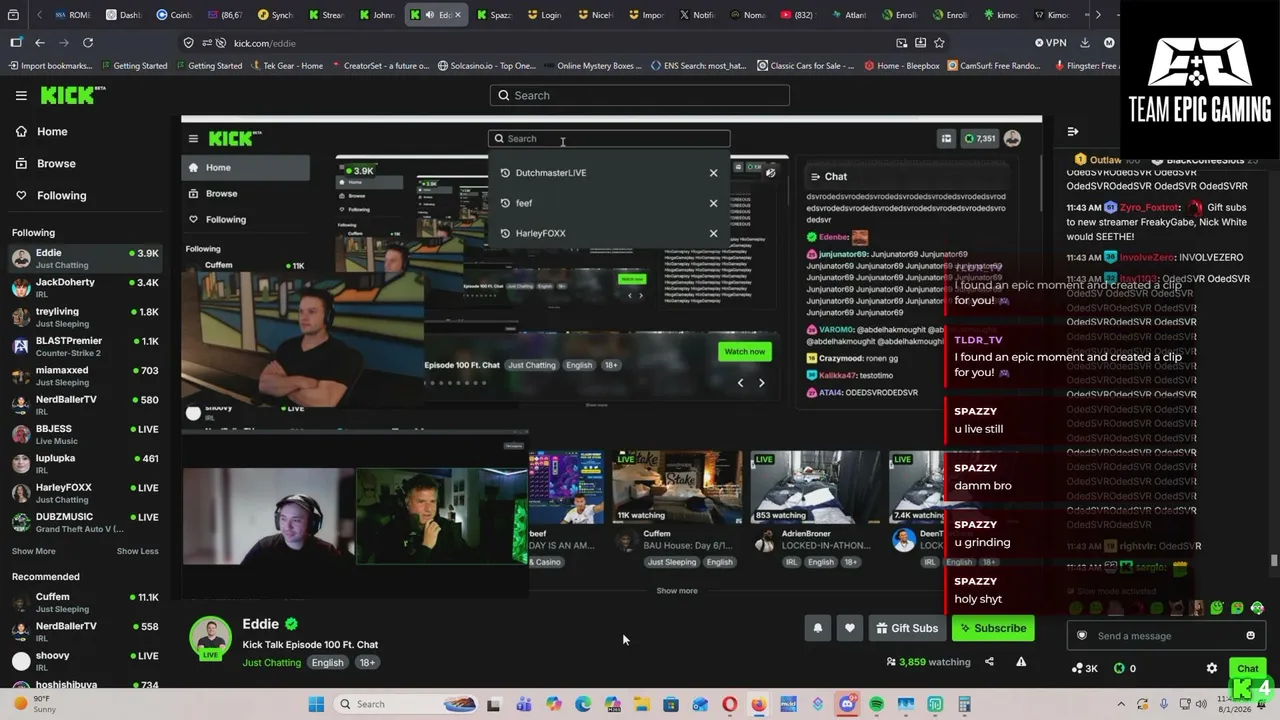Select miamaxxed in the Following list
Viewport: 1280px width, 720px height.
click(84, 376)
